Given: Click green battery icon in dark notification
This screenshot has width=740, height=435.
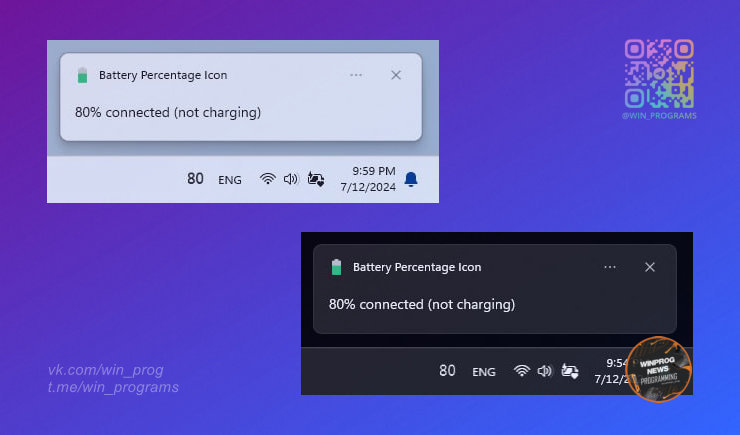Looking at the screenshot, I should tap(336, 267).
